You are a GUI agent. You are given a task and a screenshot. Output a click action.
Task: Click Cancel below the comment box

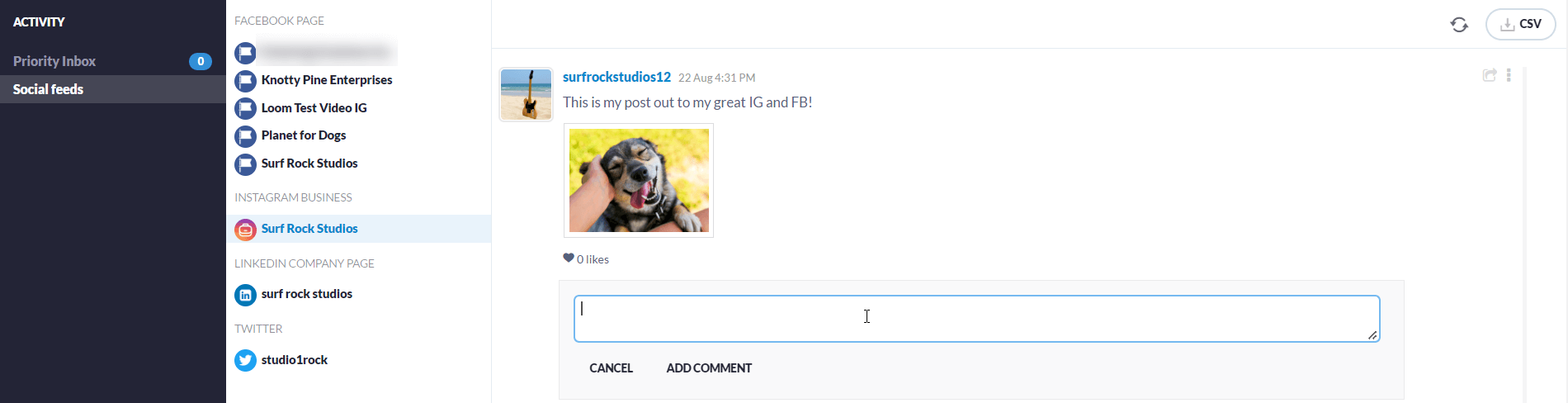click(x=611, y=368)
